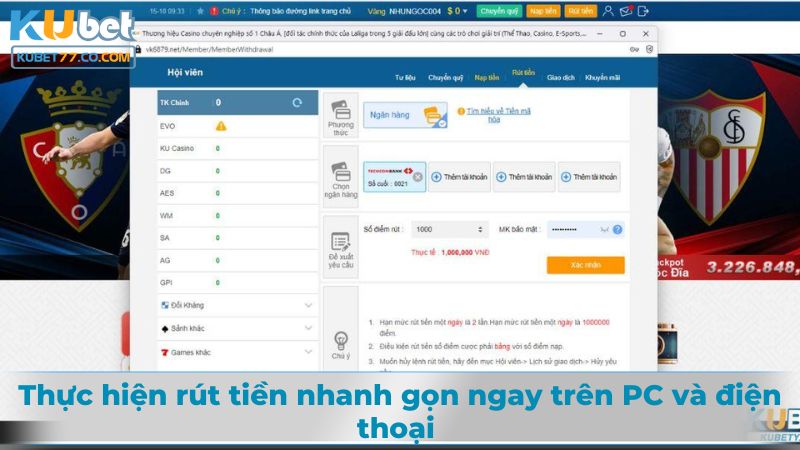
Task: Adjust Số điểm rút stepper arrows
Action: [482, 230]
